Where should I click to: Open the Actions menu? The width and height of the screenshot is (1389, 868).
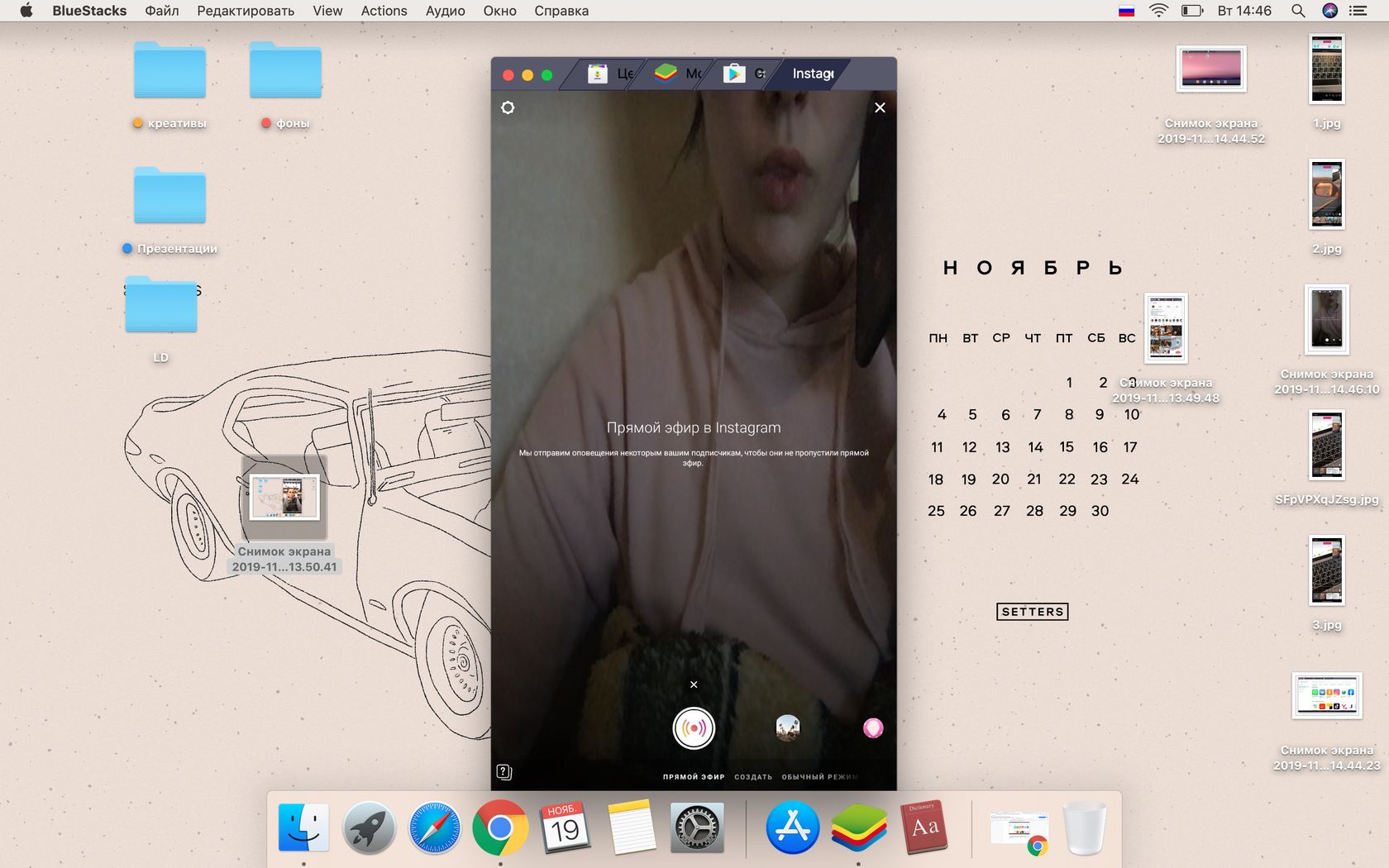click(x=384, y=11)
